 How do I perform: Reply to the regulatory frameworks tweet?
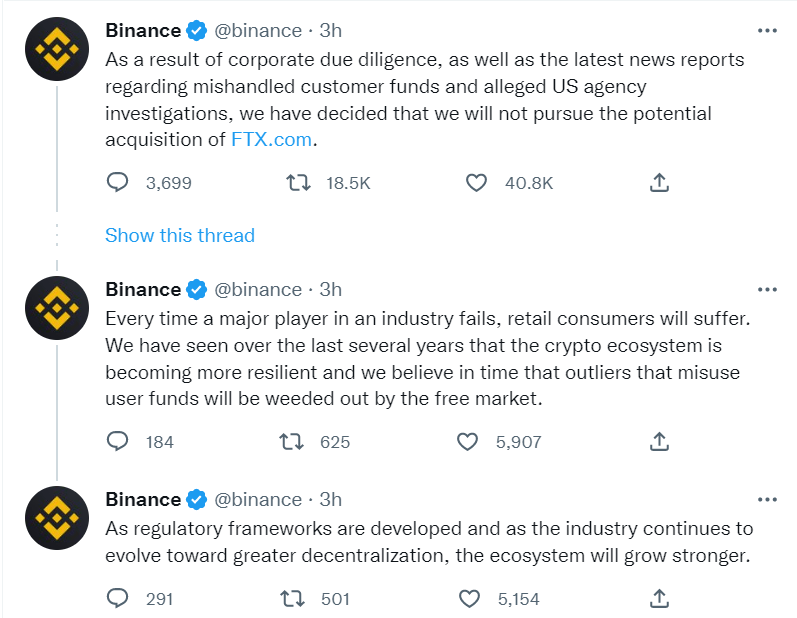click(x=118, y=599)
